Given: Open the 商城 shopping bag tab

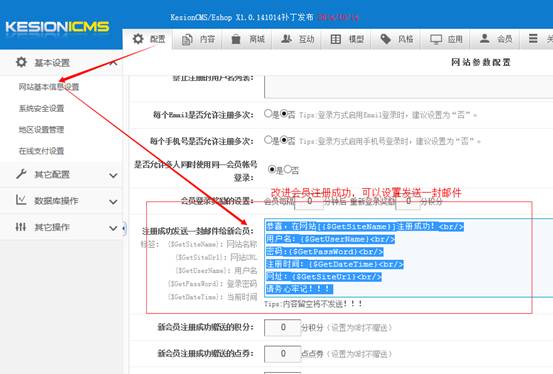Looking at the screenshot, I should coord(247,39).
